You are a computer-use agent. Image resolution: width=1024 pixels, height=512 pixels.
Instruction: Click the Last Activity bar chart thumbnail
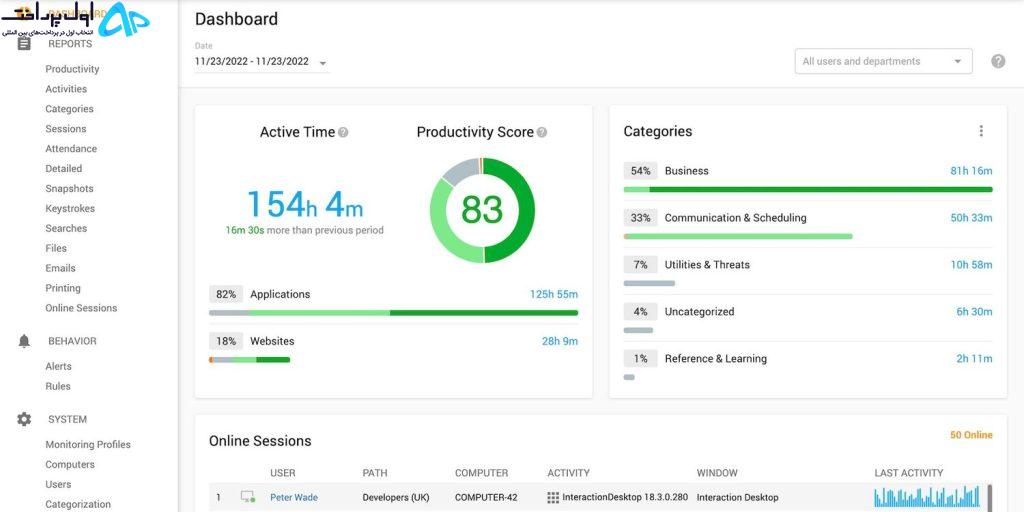927,497
